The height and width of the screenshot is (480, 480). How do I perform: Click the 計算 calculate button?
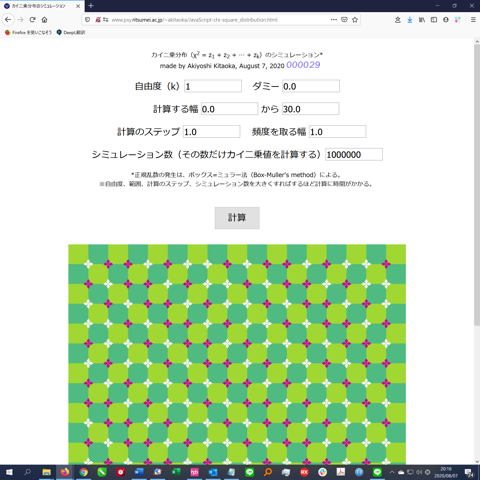point(237,218)
